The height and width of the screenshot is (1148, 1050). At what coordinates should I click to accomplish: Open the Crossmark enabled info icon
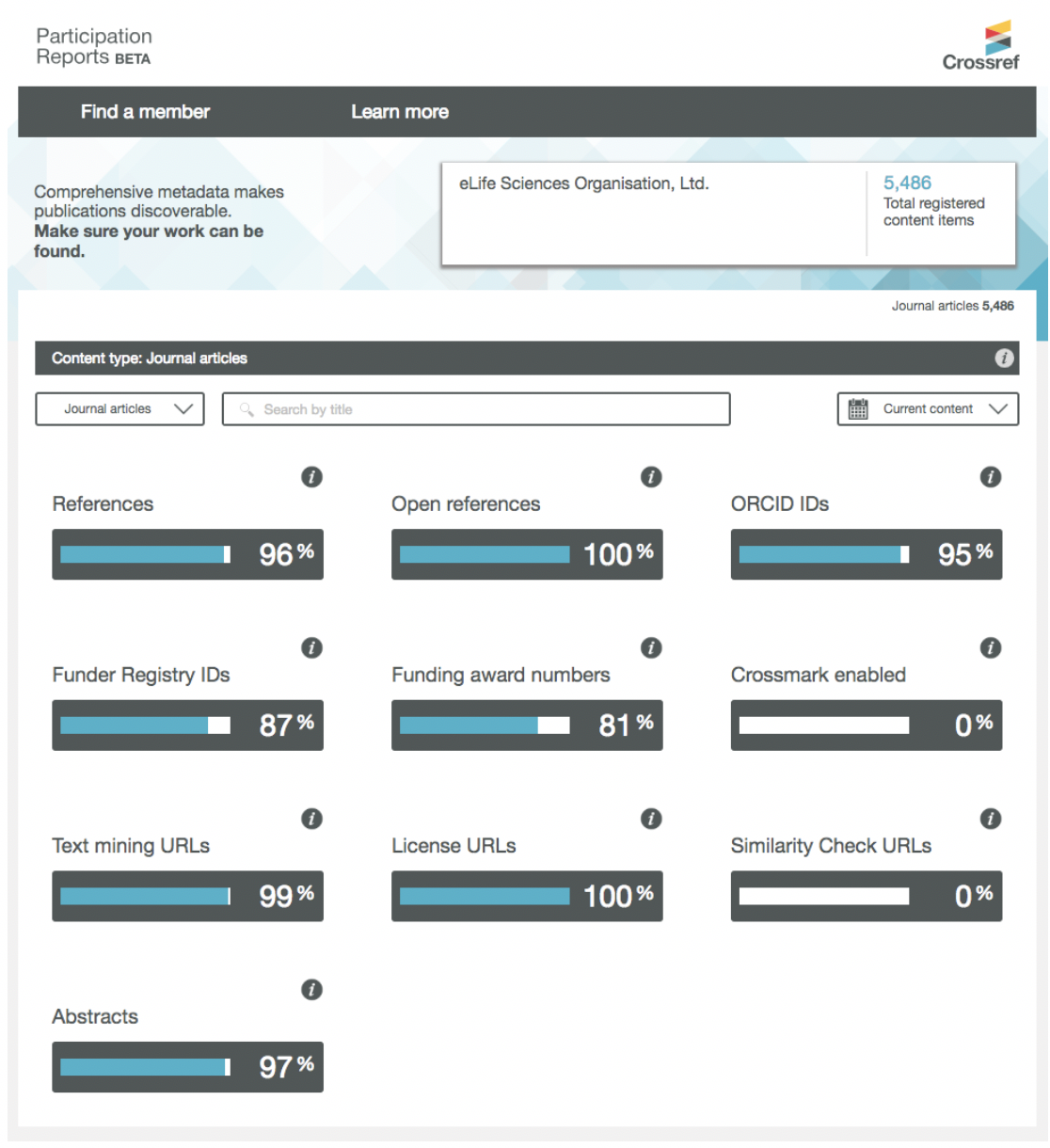(x=990, y=647)
